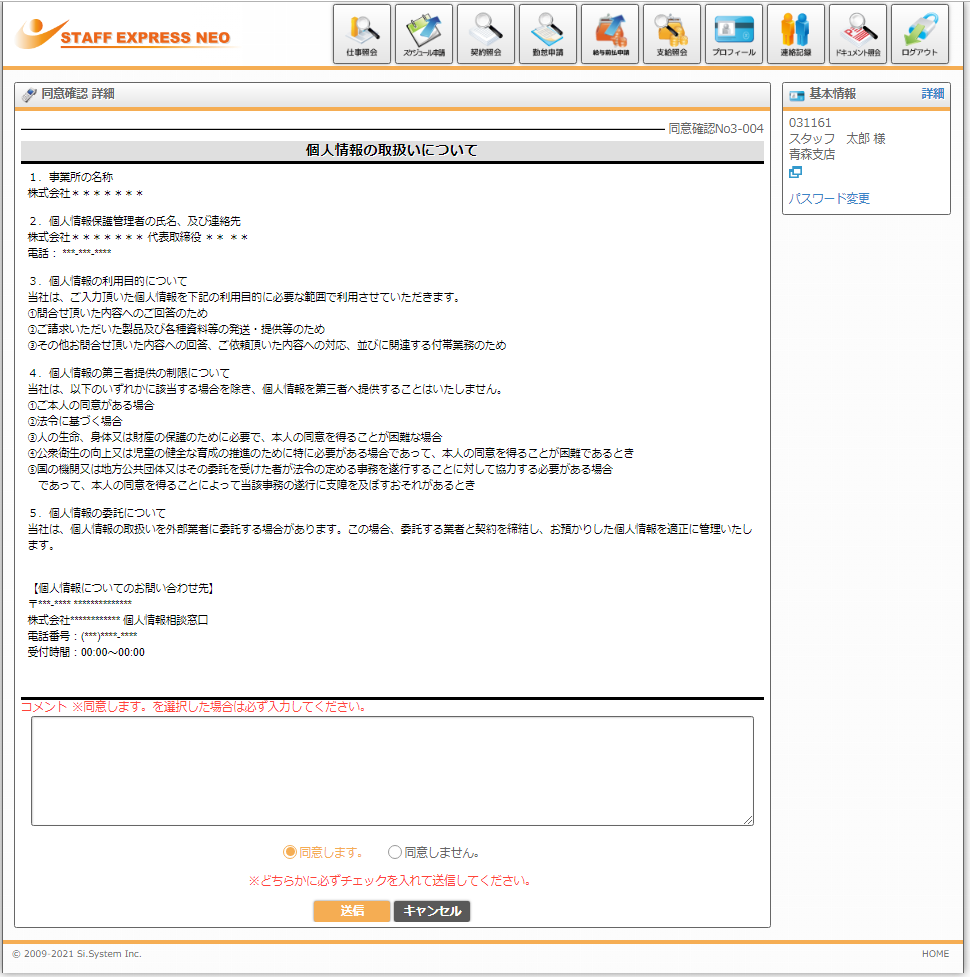The image size is (970, 977).
Task: Open the プロフィール profile icon
Action: click(734, 34)
